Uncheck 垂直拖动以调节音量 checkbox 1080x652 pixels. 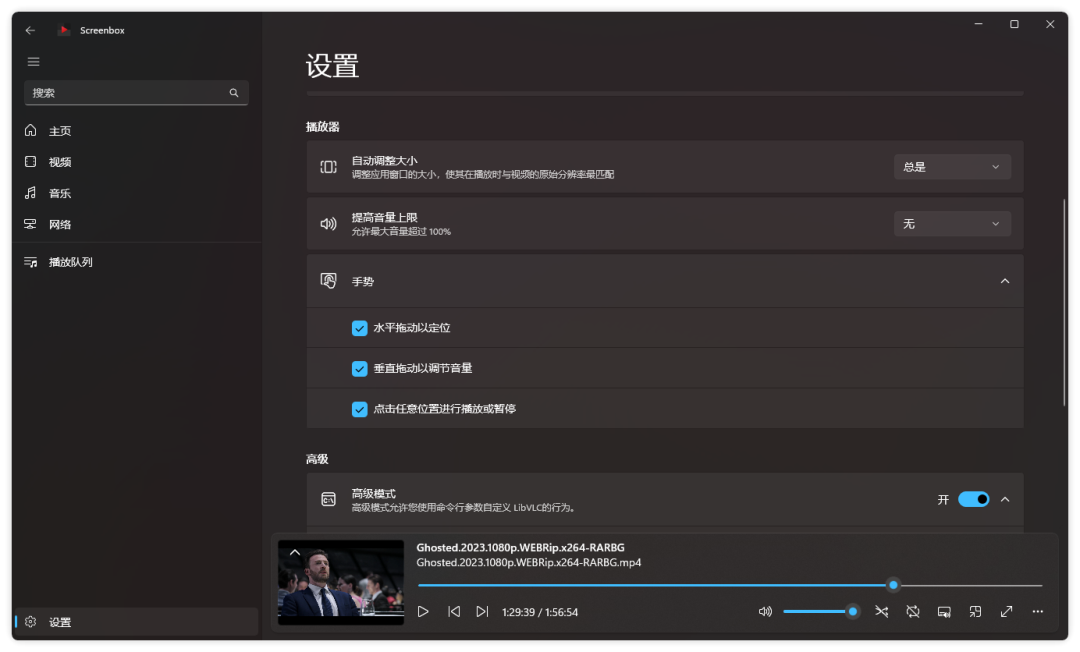360,369
